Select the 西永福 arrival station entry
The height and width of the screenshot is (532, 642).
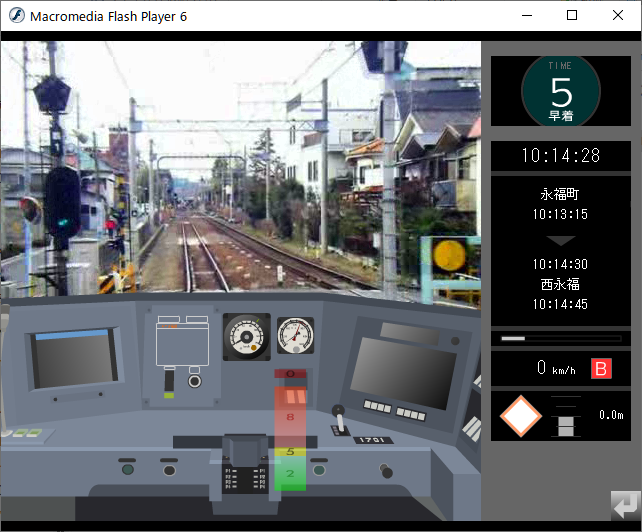[x=560, y=285]
